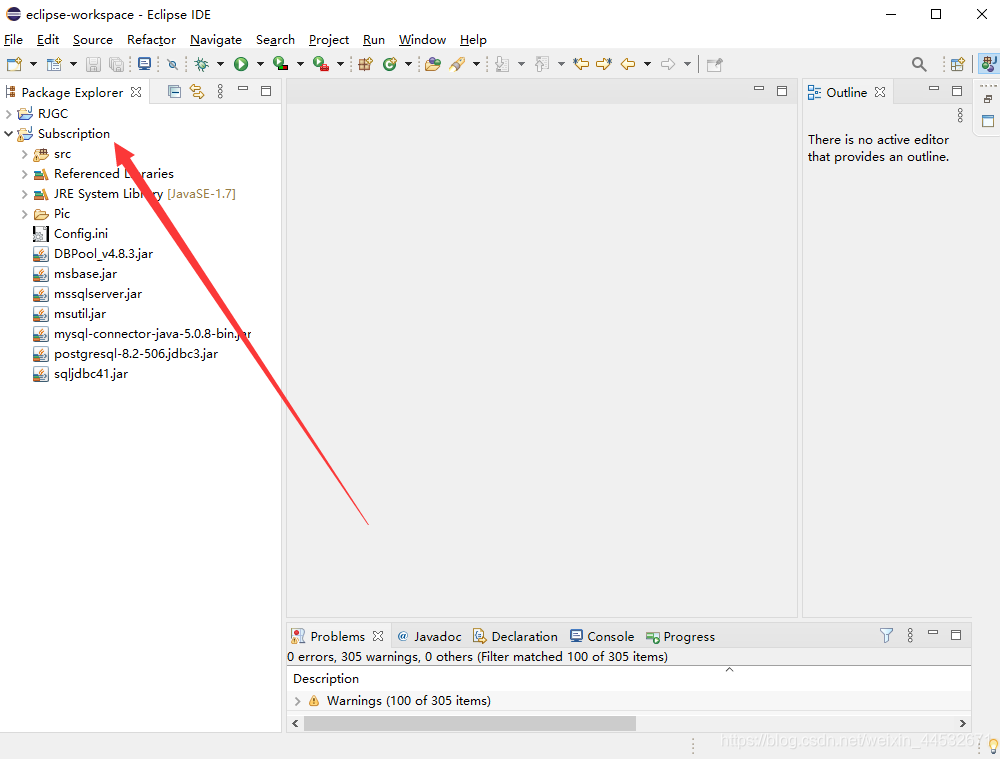Open the External Tools dropdown arrow

tap(340, 64)
